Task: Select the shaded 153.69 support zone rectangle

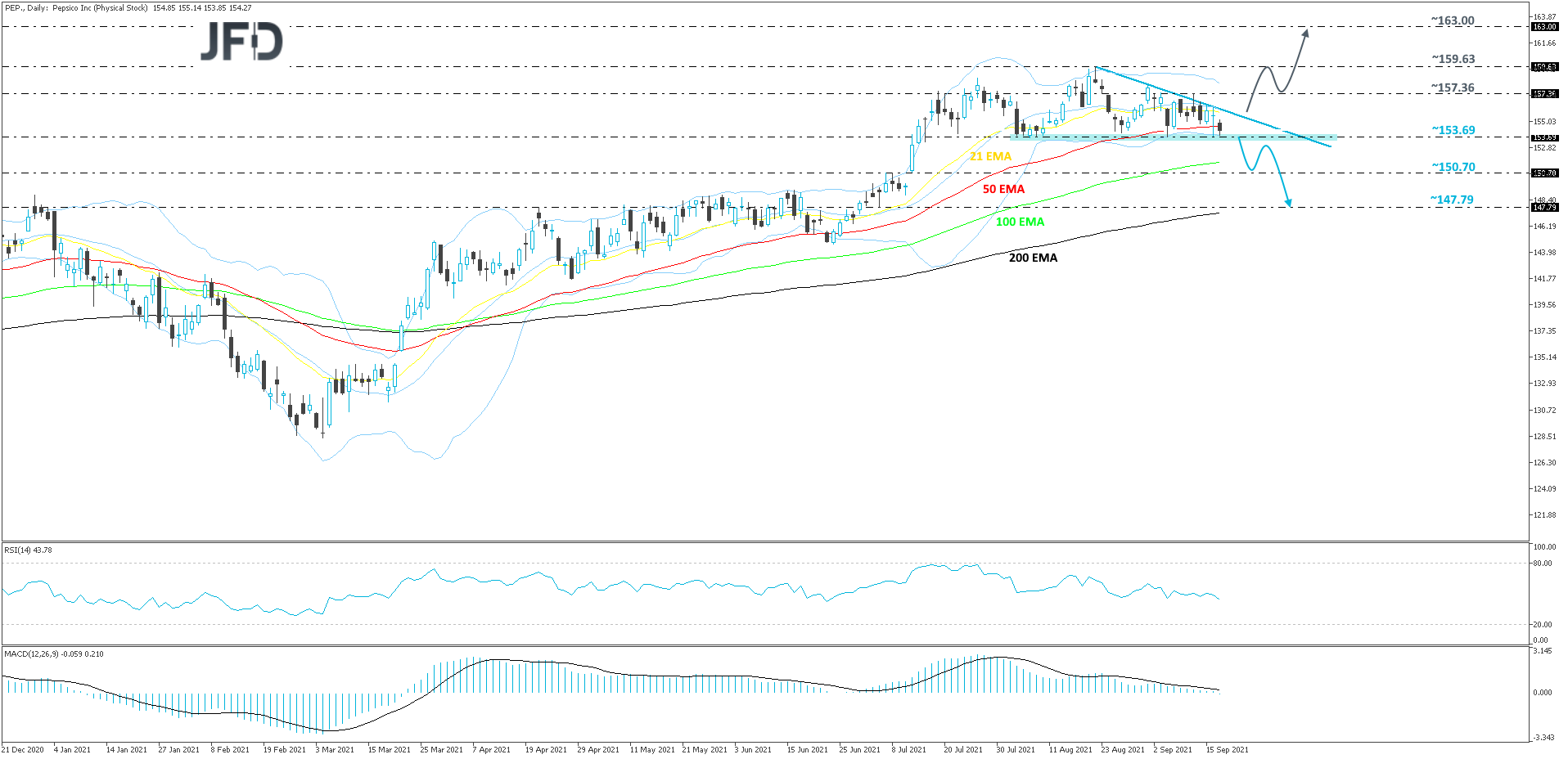Action: pyautogui.click(x=1170, y=137)
